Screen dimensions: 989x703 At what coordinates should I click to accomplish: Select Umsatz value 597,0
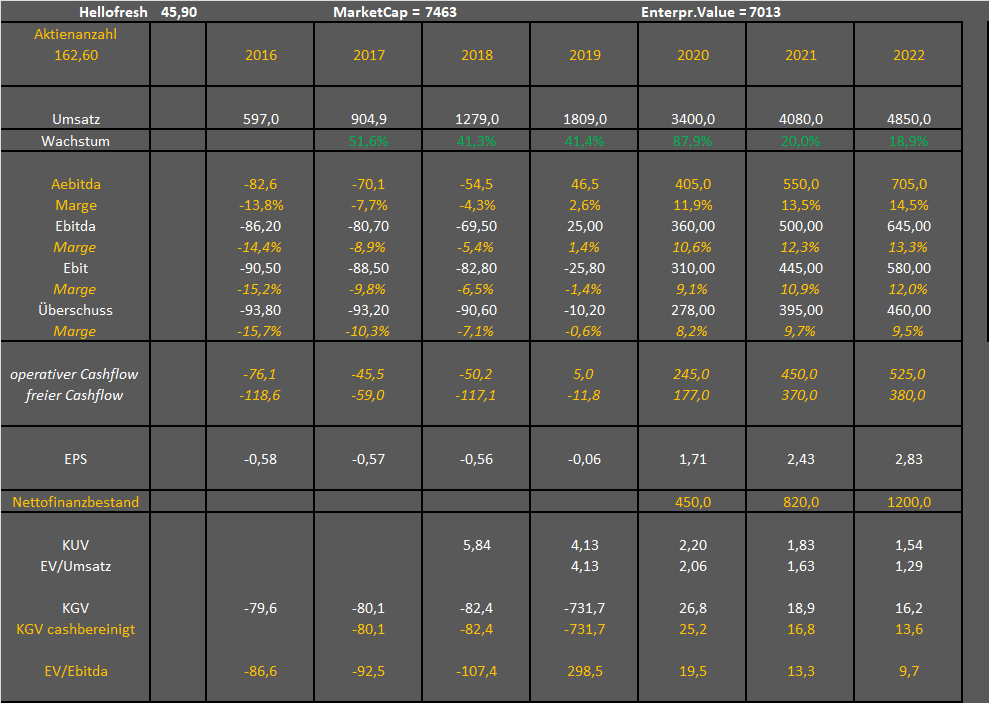260,119
